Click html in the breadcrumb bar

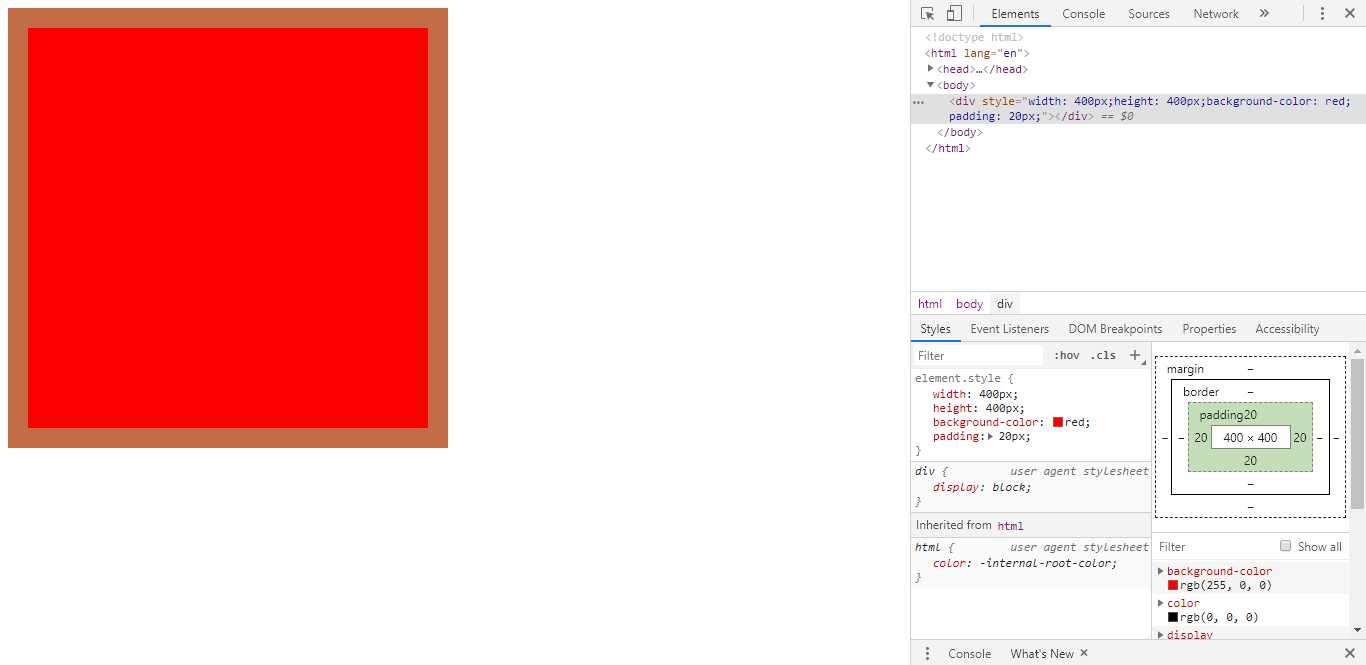tap(930, 304)
